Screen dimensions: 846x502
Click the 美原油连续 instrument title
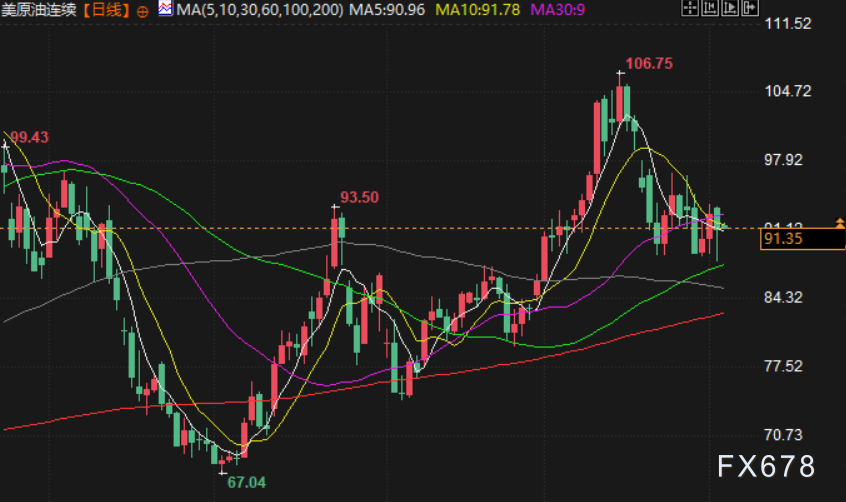tap(39, 10)
